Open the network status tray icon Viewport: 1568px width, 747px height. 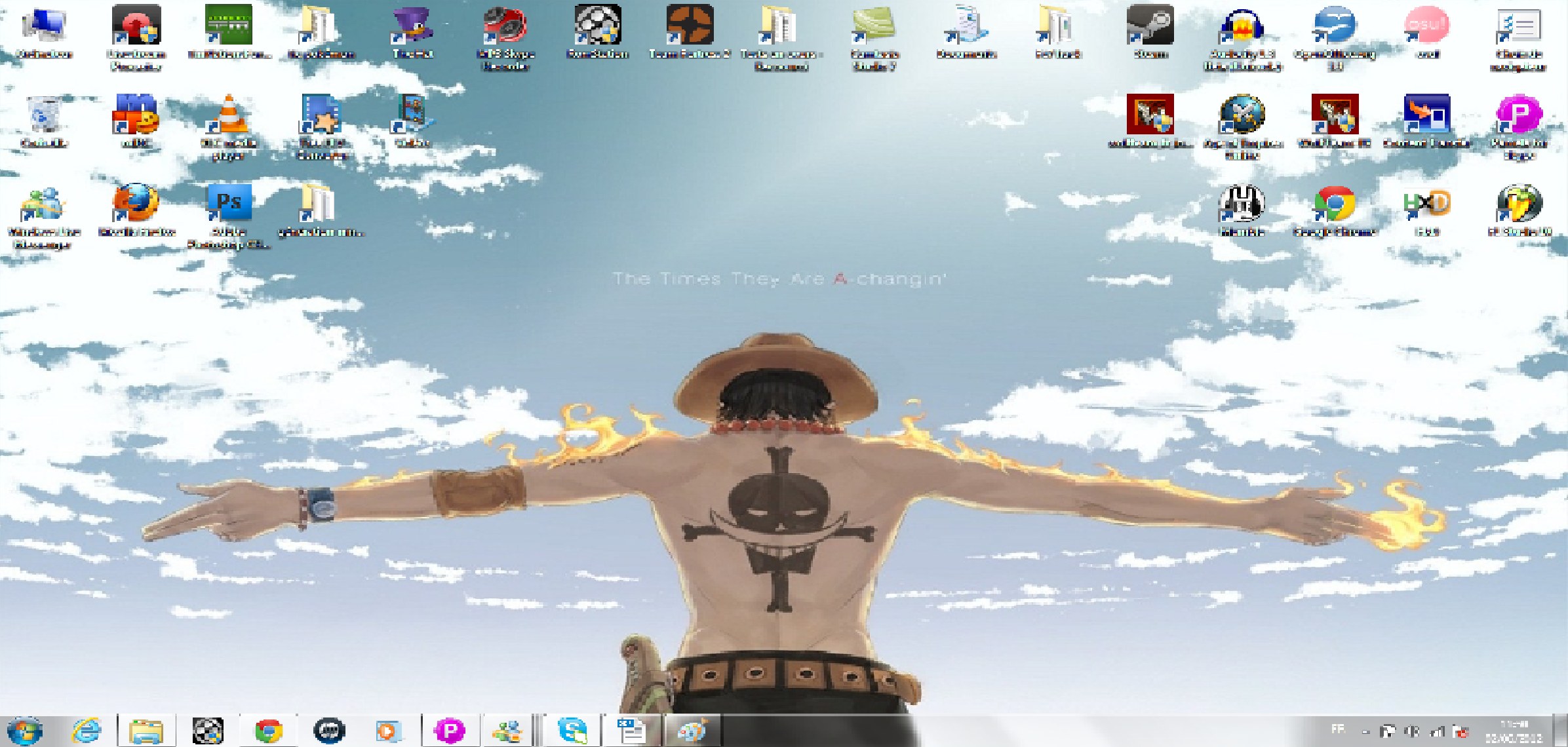click(1438, 731)
